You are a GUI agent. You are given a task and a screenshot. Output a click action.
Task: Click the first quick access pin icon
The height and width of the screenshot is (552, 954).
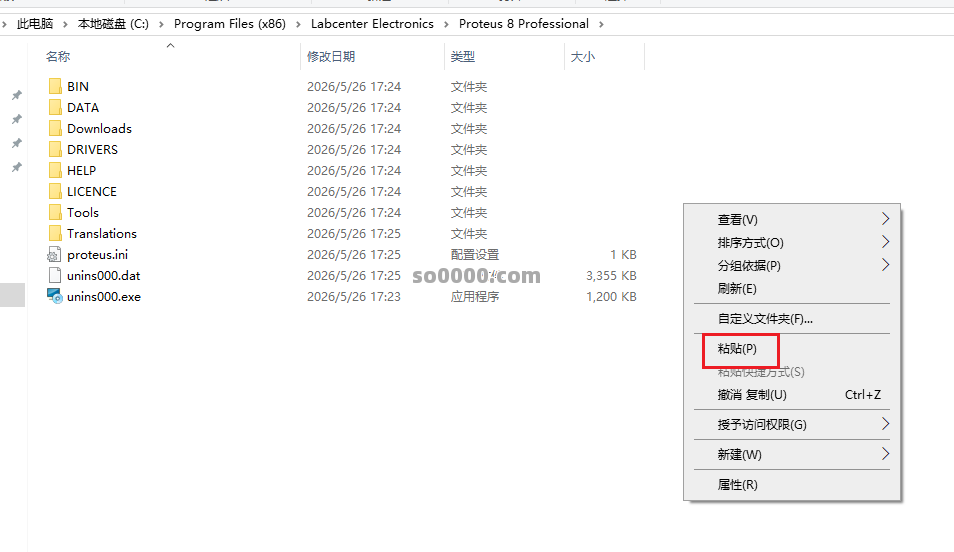pyautogui.click(x=16, y=95)
